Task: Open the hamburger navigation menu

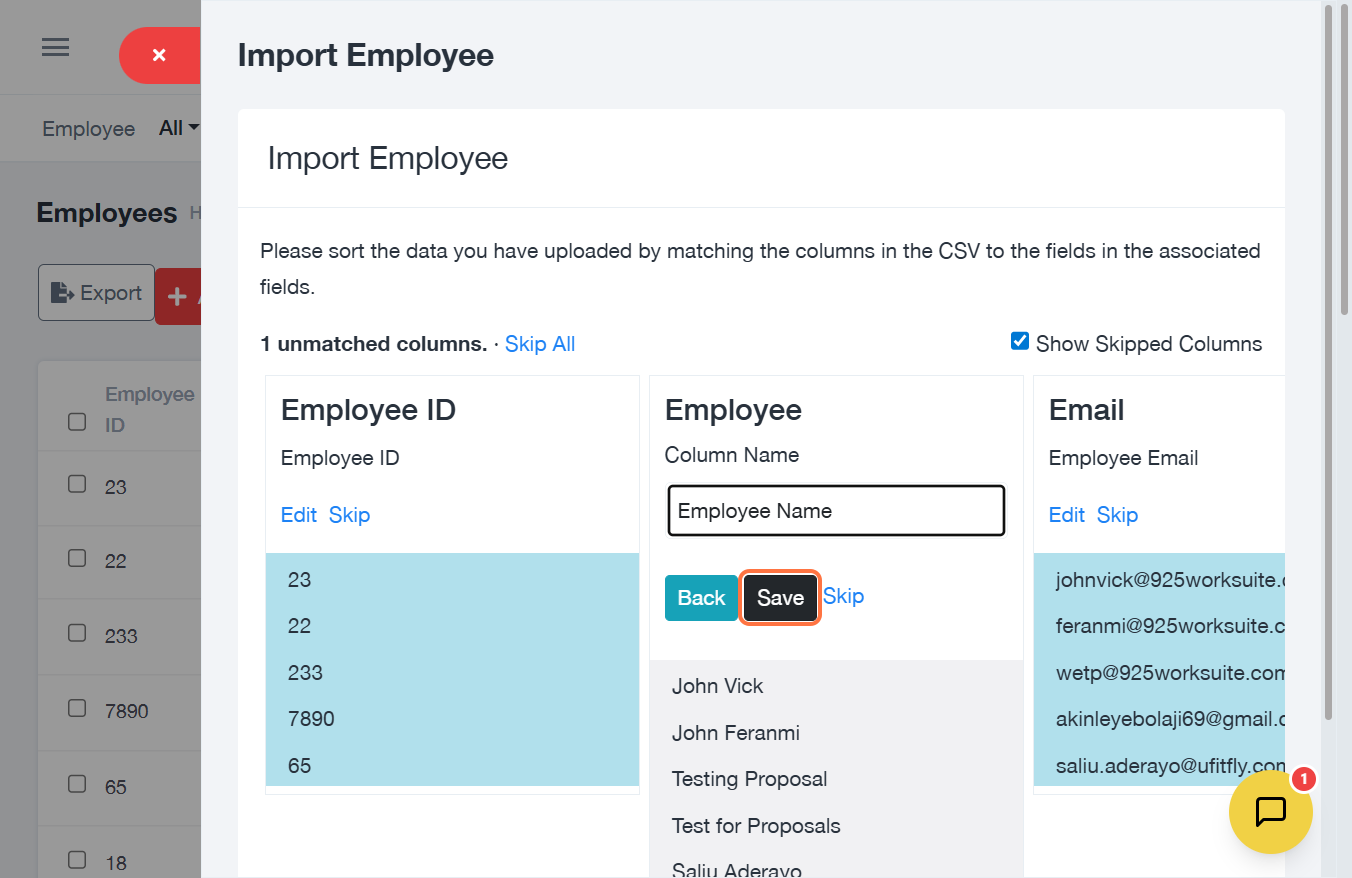Action: (x=55, y=48)
